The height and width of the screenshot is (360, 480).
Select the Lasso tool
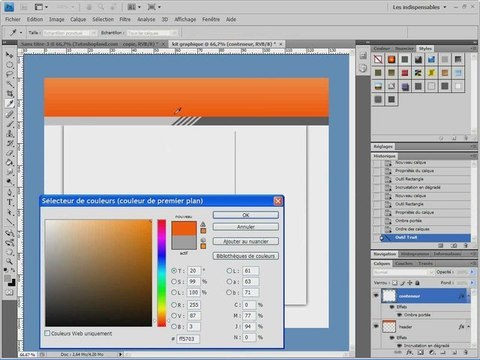10,74
